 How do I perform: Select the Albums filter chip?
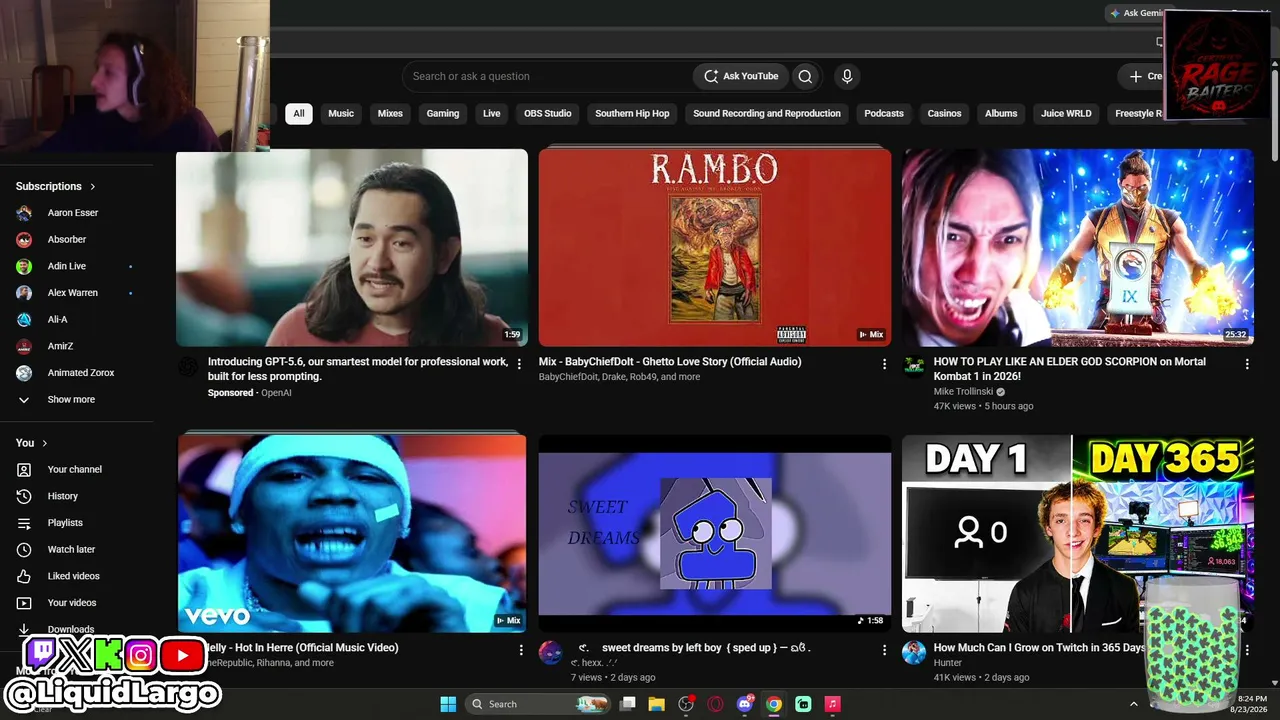click(1001, 114)
